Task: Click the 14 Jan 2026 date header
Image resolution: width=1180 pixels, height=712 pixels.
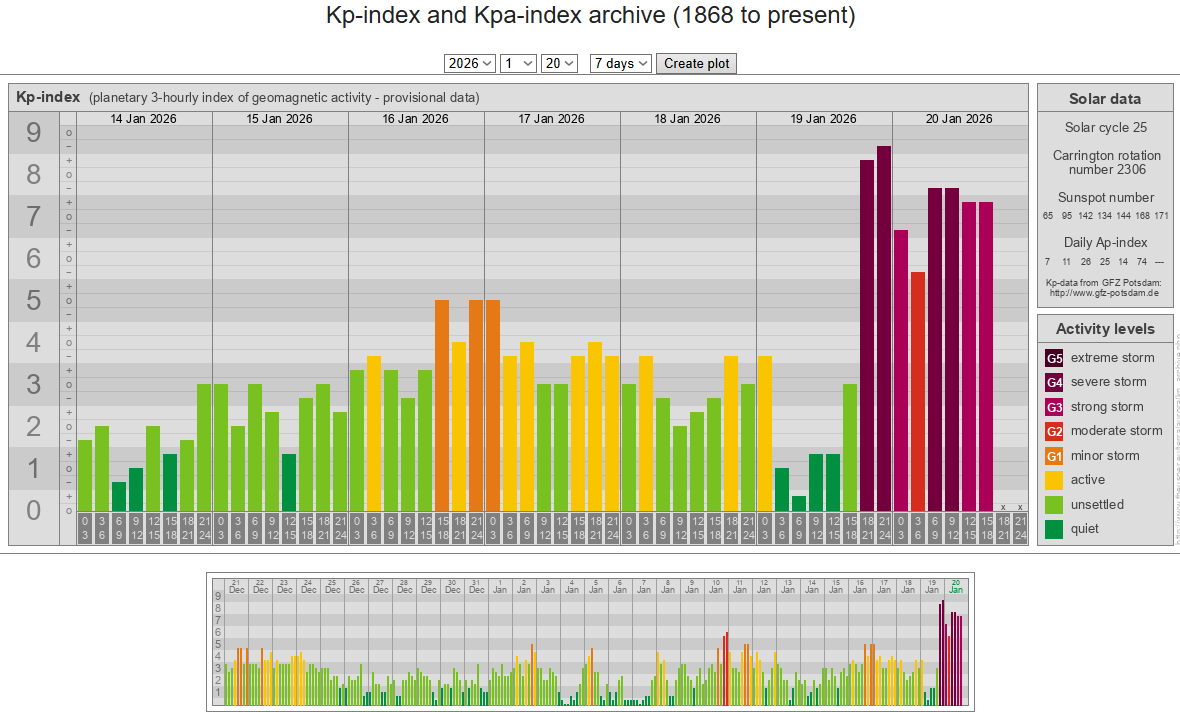Action: coord(144,118)
